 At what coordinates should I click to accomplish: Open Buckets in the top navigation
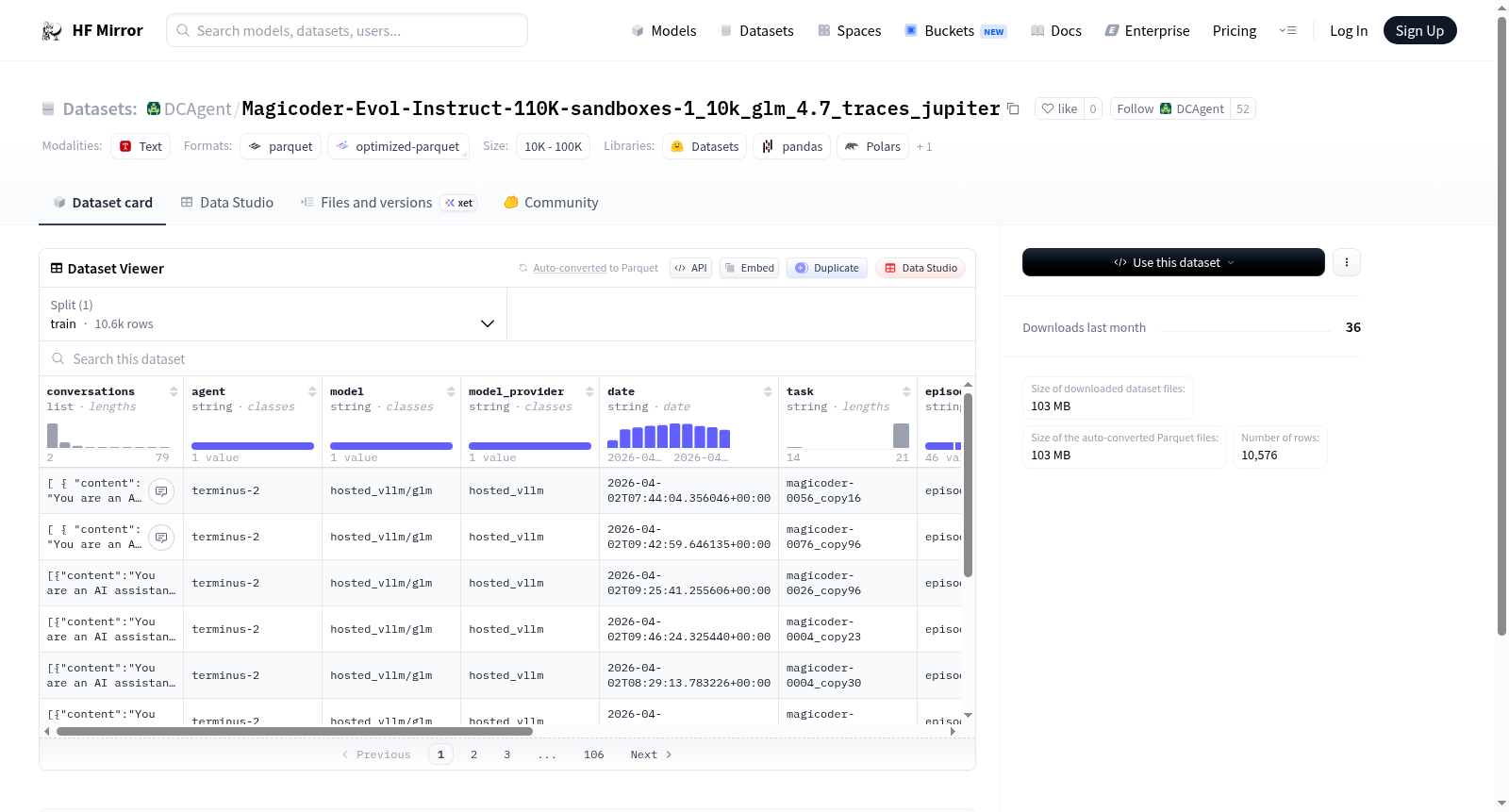pyautogui.click(x=955, y=31)
